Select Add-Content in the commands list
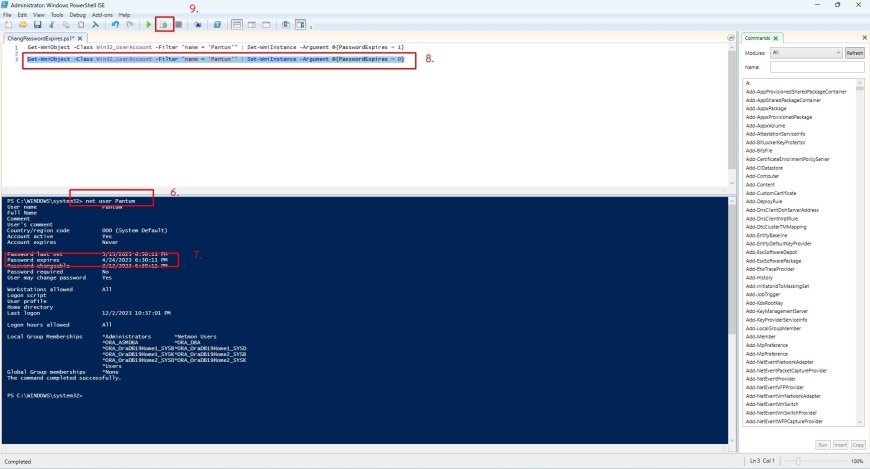The image size is (870, 469). coord(760,184)
